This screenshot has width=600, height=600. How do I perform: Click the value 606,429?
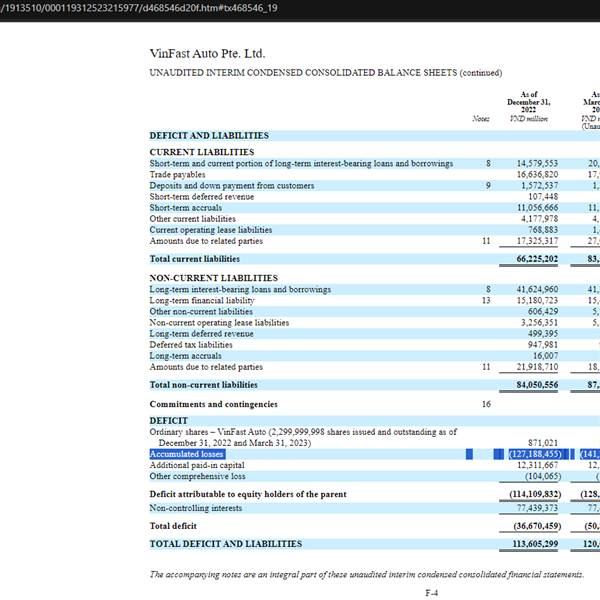pos(543,311)
